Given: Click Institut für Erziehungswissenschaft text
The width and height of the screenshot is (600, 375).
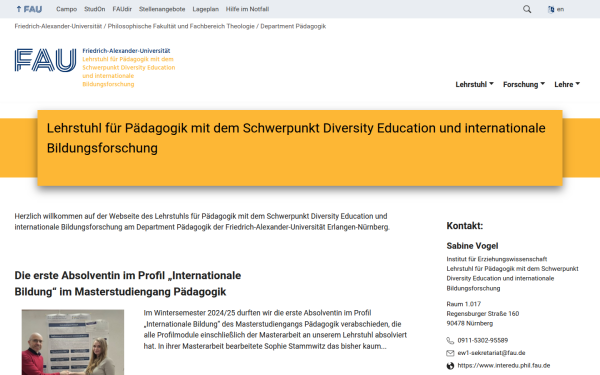Looking at the screenshot, I should [x=497, y=259].
